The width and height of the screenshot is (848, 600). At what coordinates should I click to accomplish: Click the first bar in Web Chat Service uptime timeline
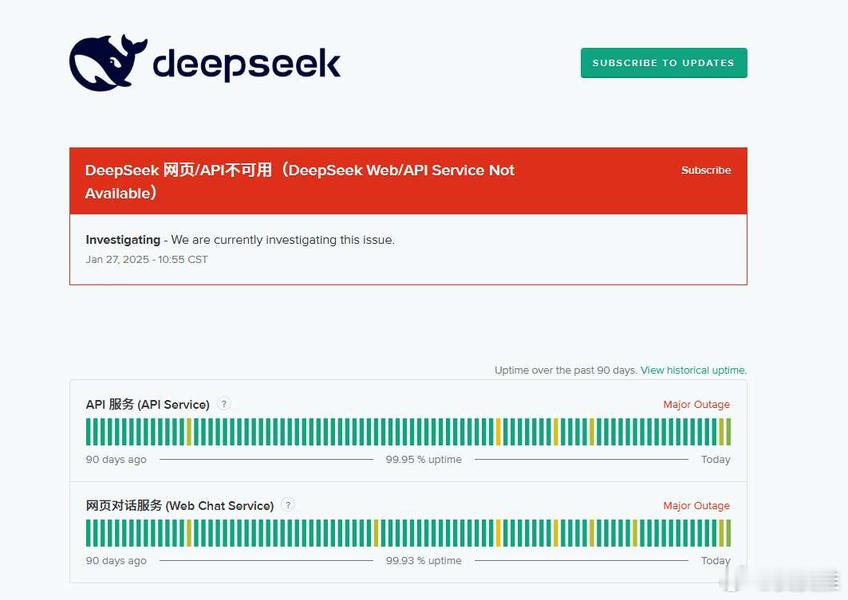88,533
